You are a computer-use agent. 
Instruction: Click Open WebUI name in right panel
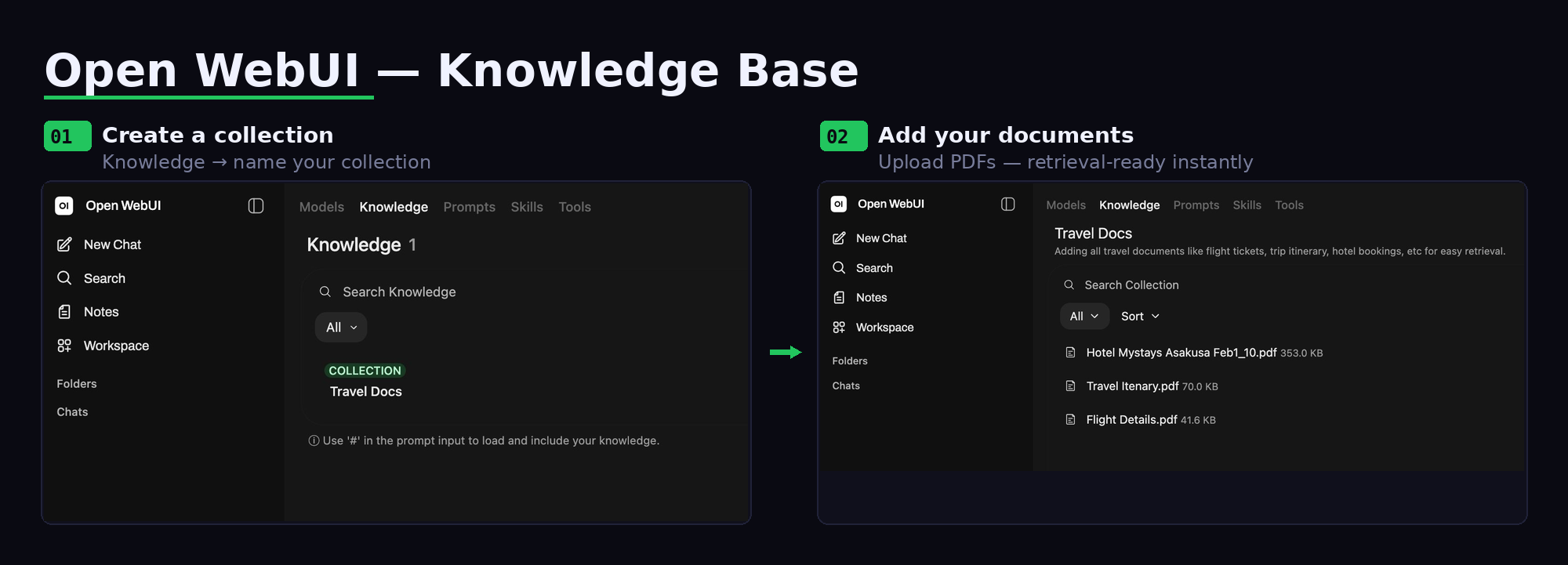pyautogui.click(x=891, y=204)
